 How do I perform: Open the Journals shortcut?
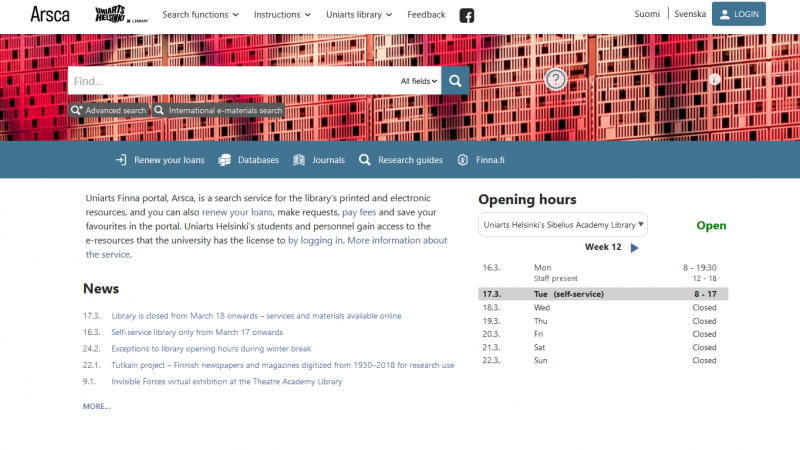click(319, 160)
